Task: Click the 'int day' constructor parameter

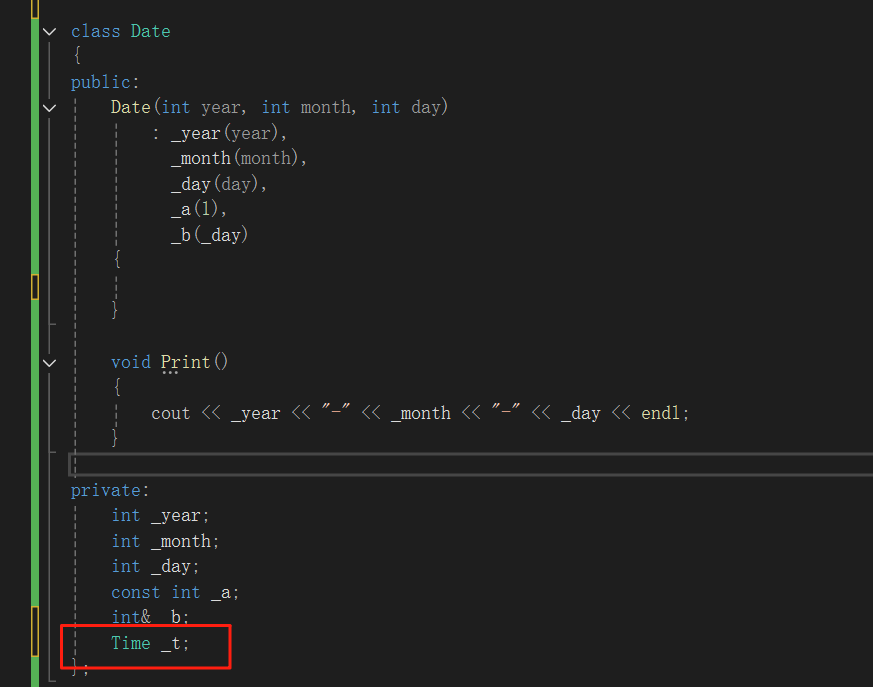Action: pos(407,107)
